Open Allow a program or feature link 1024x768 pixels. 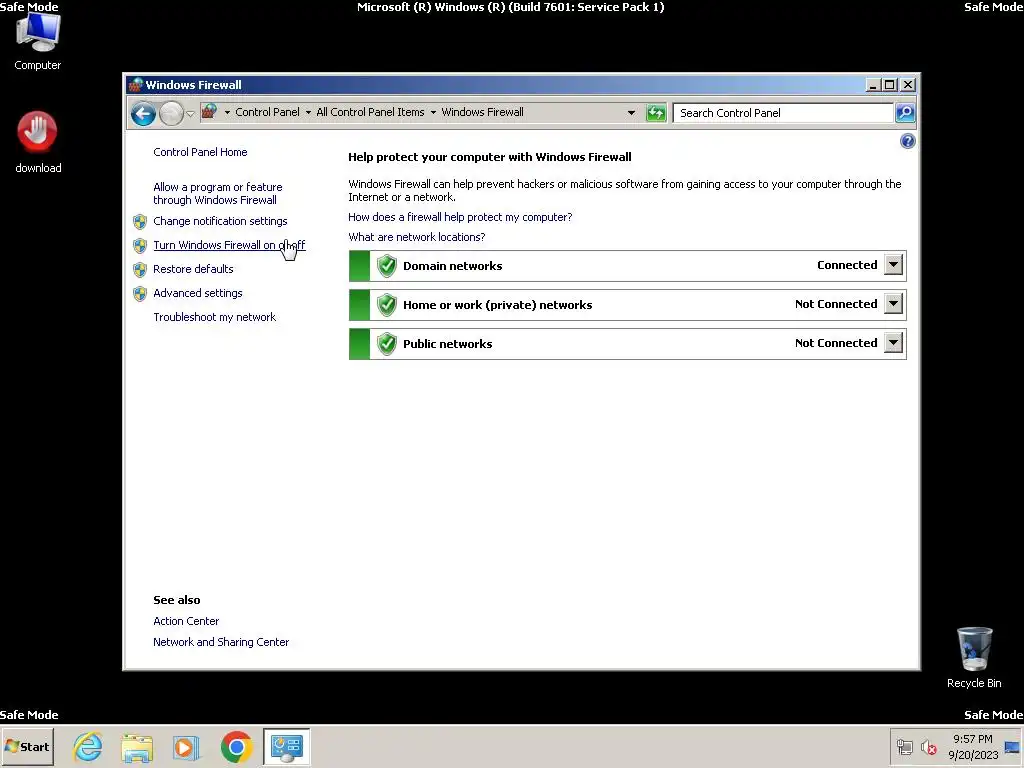217,193
